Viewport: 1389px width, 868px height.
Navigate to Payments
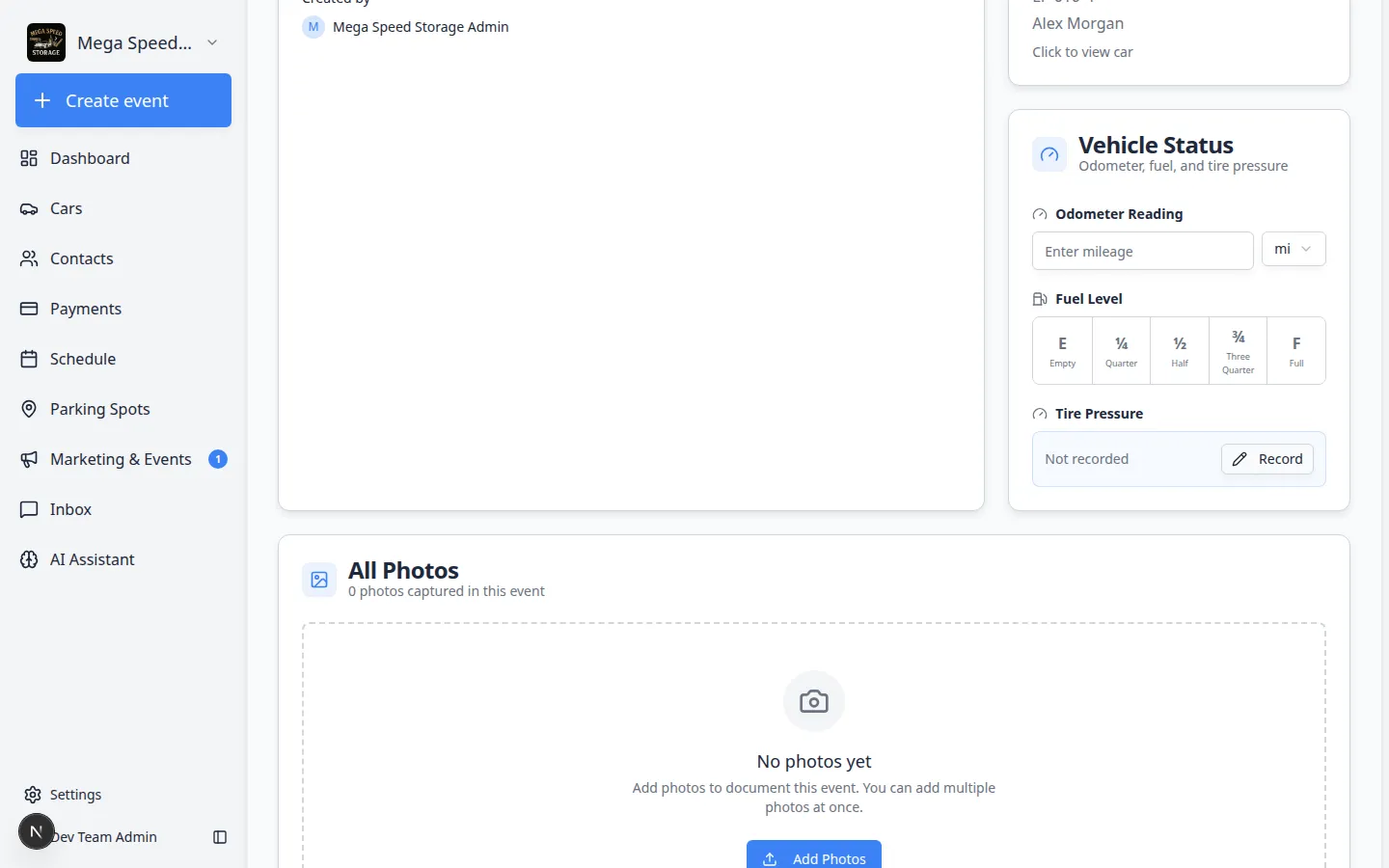(x=123, y=309)
